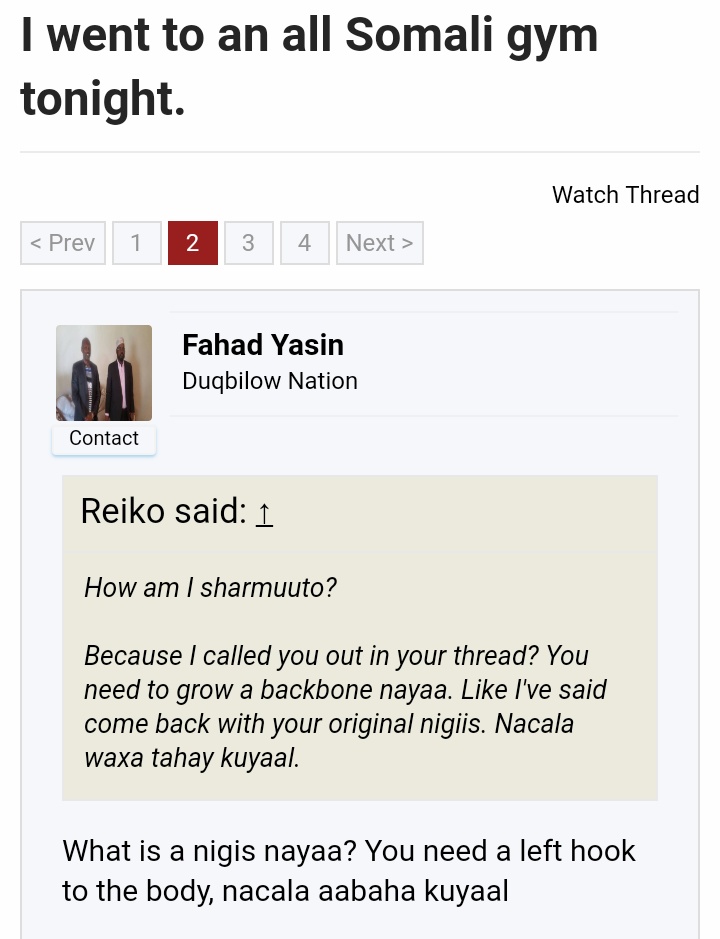Click the reply line ending 'nacala aabaha kuyaal'

(285, 891)
